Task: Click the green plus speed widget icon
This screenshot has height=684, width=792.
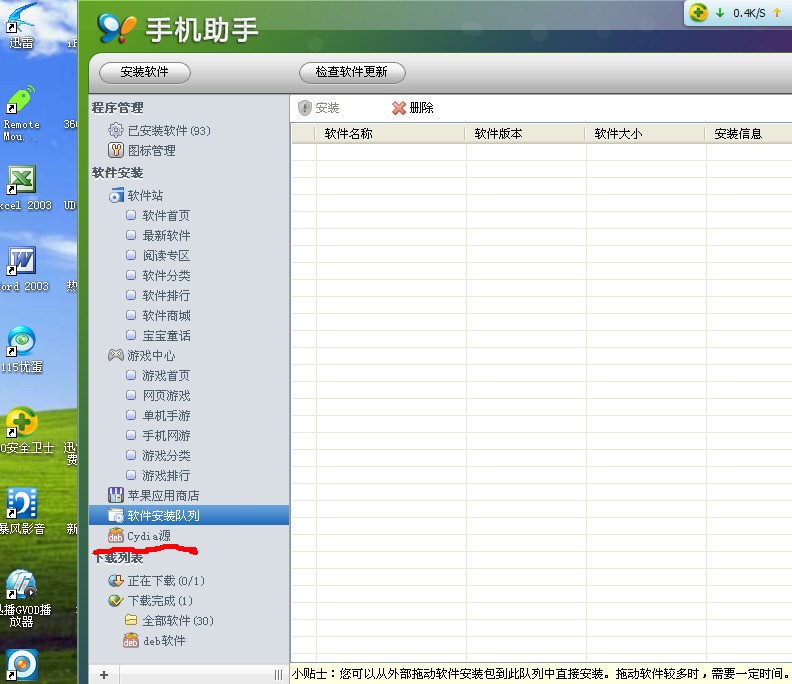Action: (x=698, y=13)
